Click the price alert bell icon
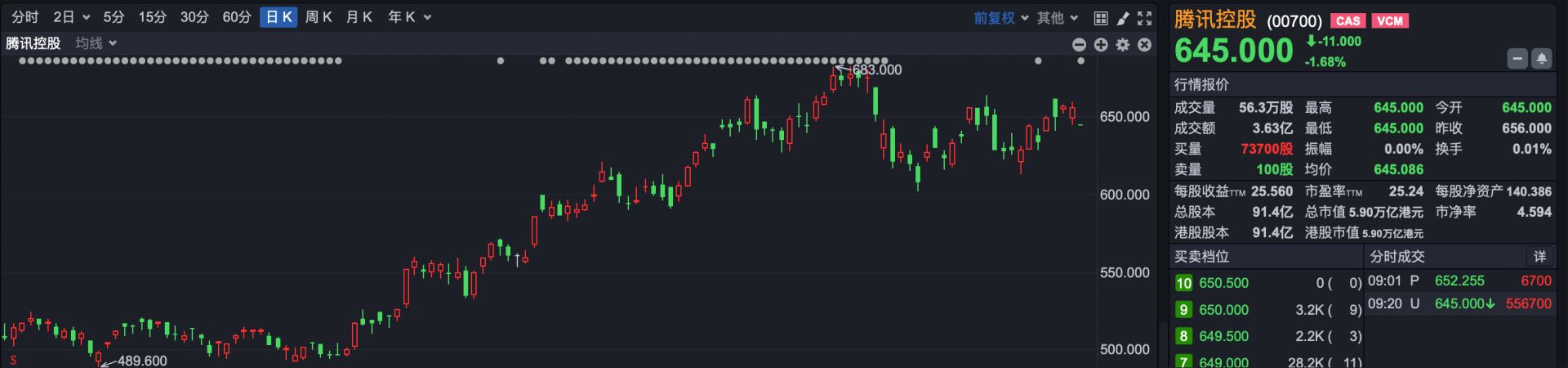This screenshot has width=1568, height=368. click(1541, 59)
